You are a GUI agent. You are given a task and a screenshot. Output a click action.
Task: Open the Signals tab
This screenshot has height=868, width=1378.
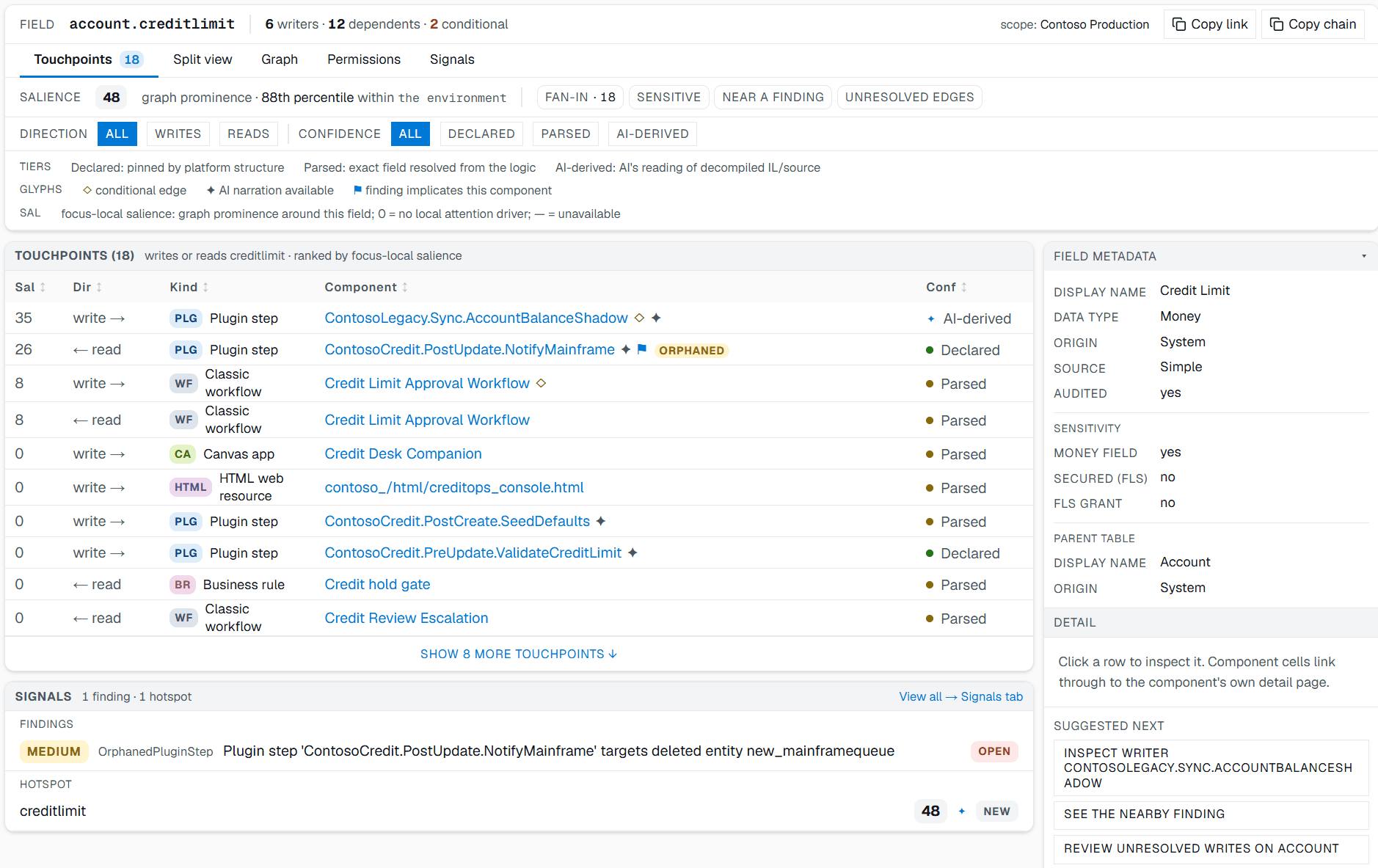[452, 59]
